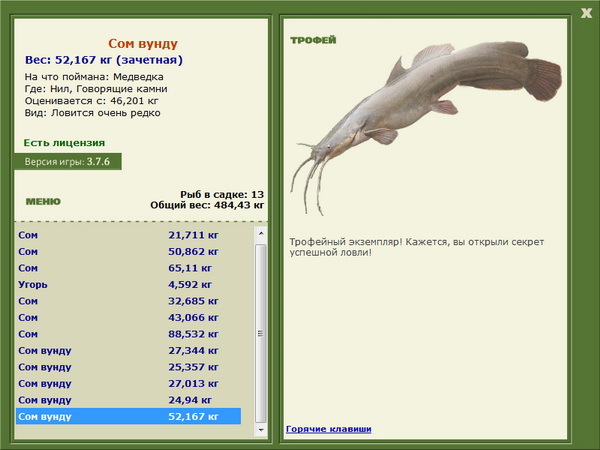Click the На что поймана: Медведка line
600x450 pixels.
pos(94,77)
